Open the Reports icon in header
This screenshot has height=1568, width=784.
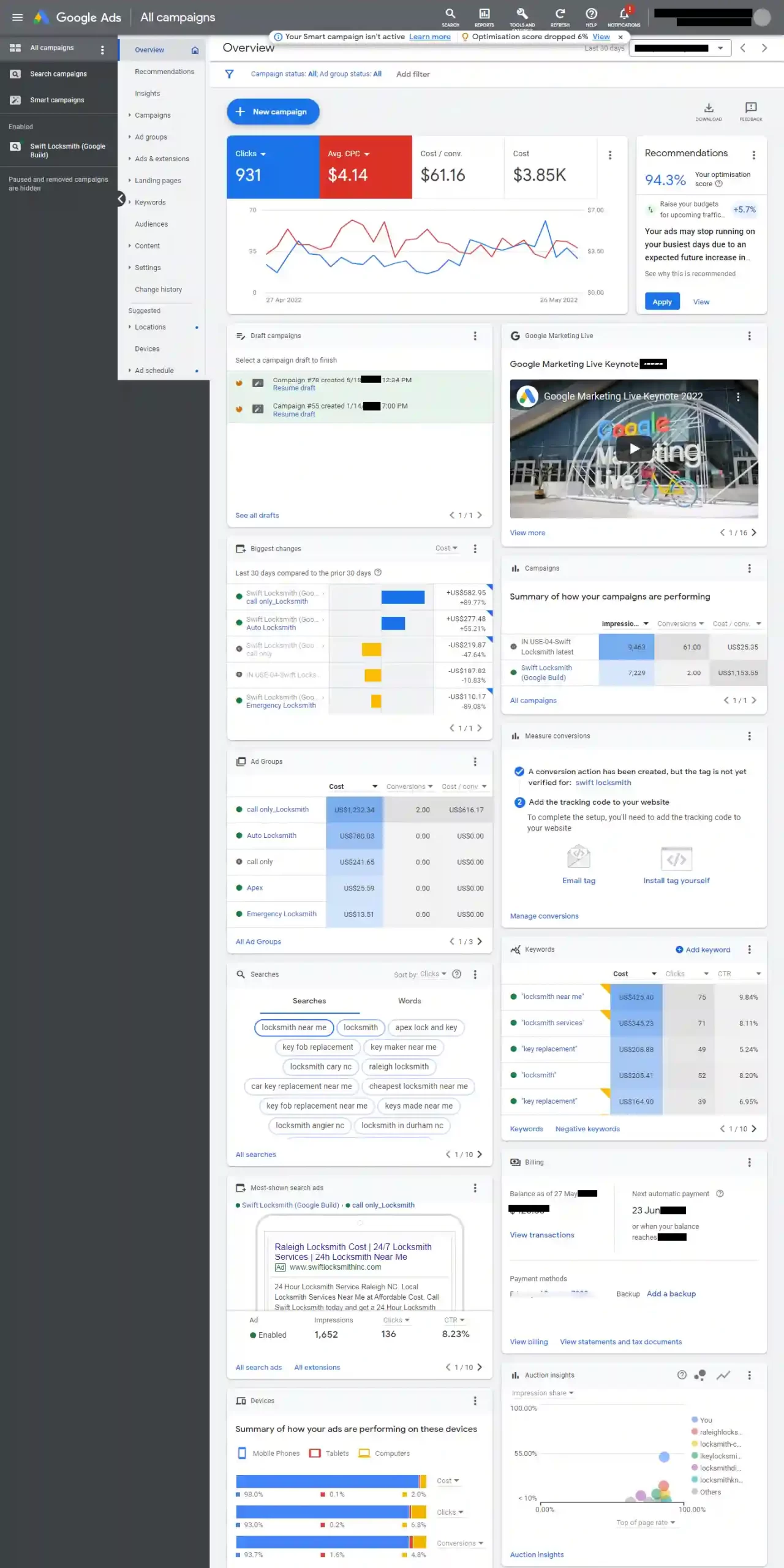(484, 15)
